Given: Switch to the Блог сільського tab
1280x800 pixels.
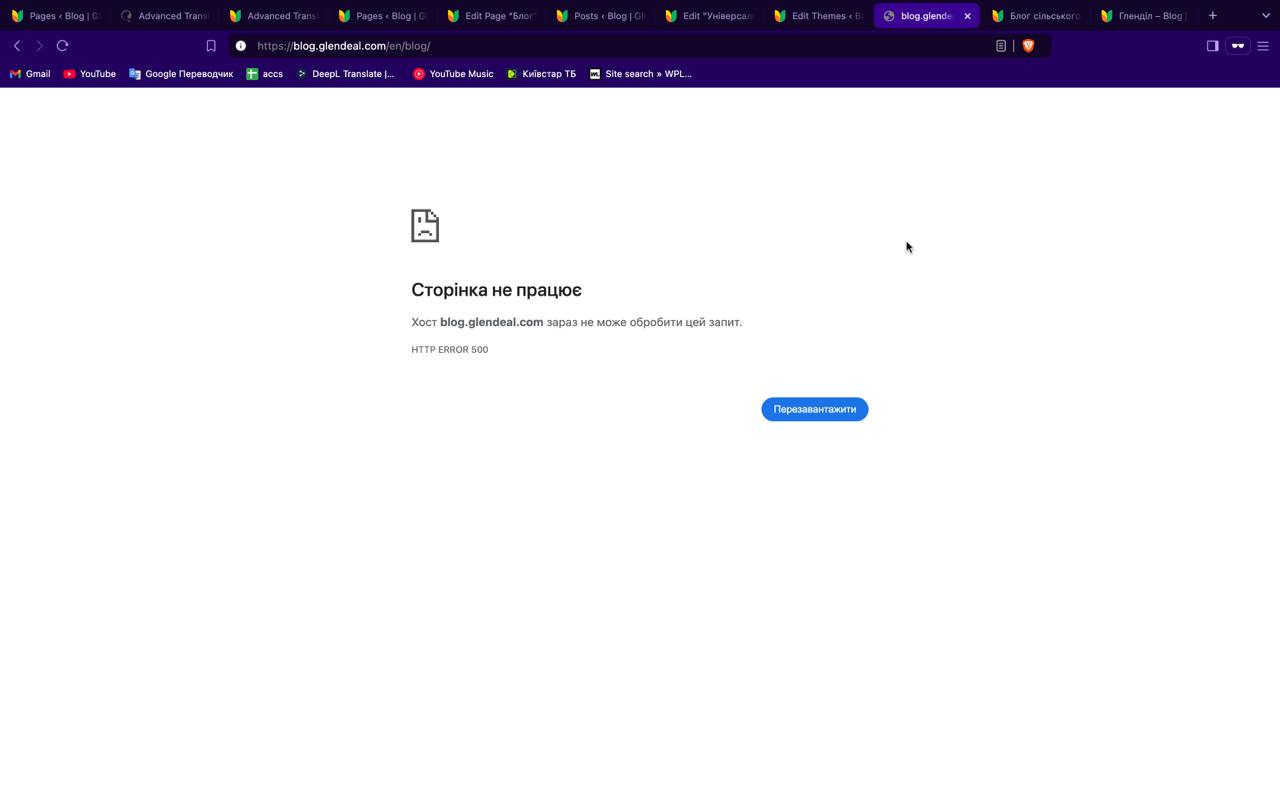Looking at the screenshot, I should click(1036, 16).
